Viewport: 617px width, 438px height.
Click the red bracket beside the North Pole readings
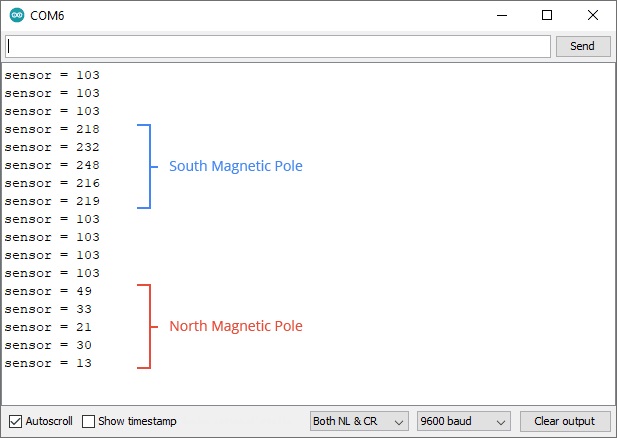pos(148,326)
